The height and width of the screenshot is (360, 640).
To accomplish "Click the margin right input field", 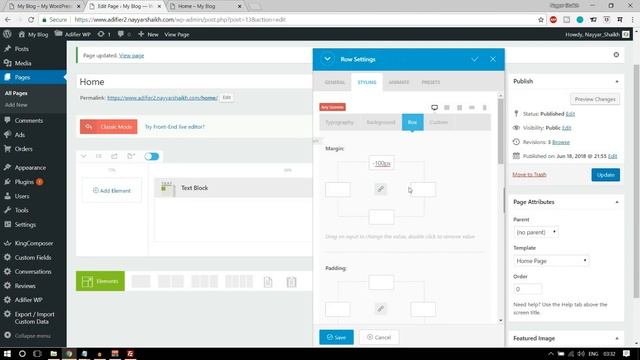I will [x=423, y=189].
